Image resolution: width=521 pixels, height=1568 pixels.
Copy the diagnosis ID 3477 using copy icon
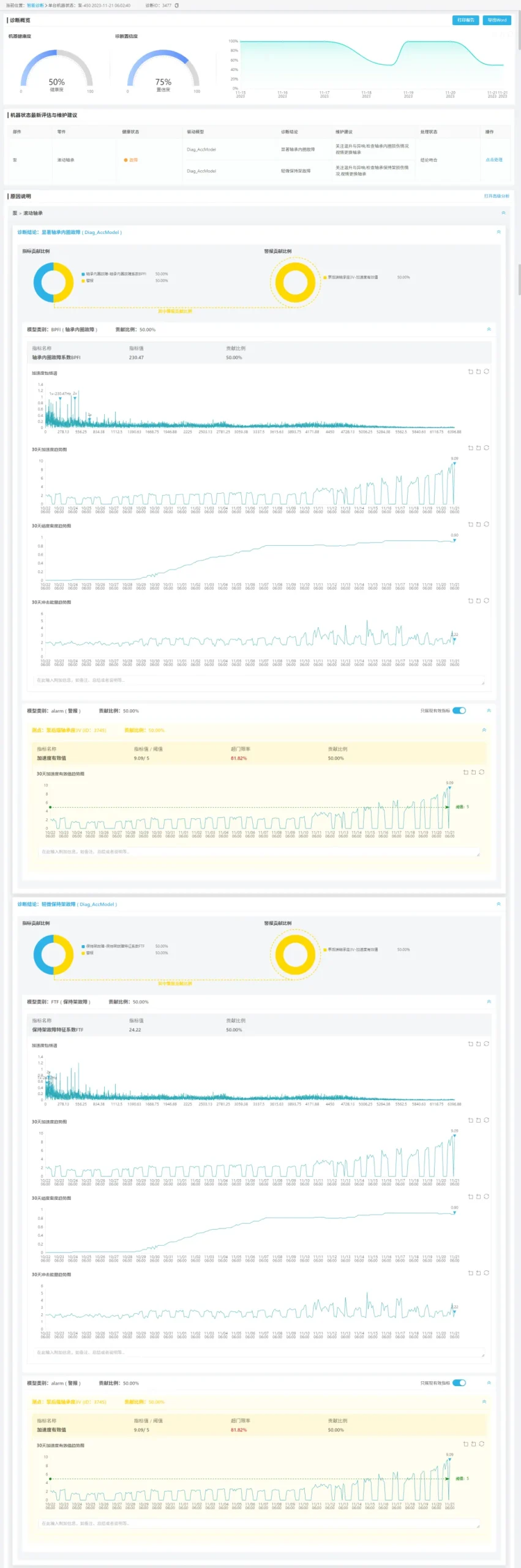[177, 6]
